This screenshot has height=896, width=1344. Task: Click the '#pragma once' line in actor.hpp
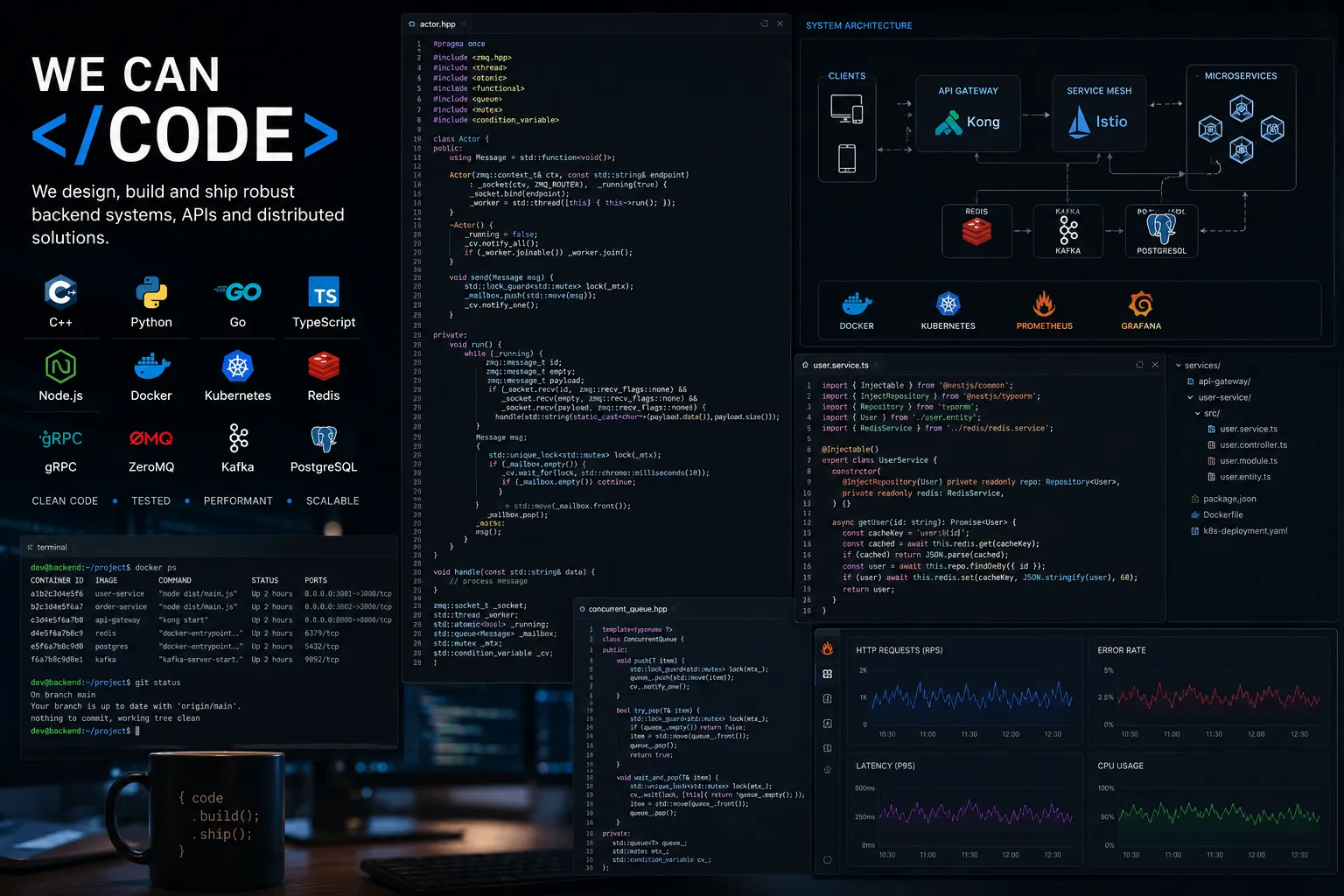click(459, 44)
